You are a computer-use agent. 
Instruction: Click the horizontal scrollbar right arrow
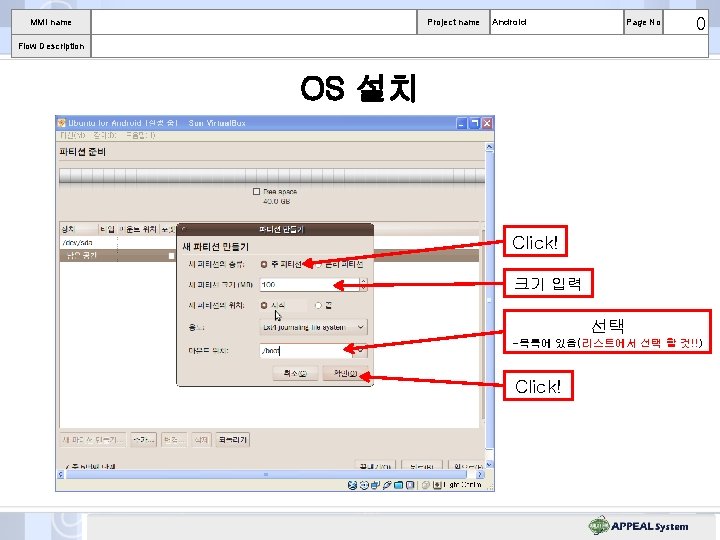(x=480, y=475)
